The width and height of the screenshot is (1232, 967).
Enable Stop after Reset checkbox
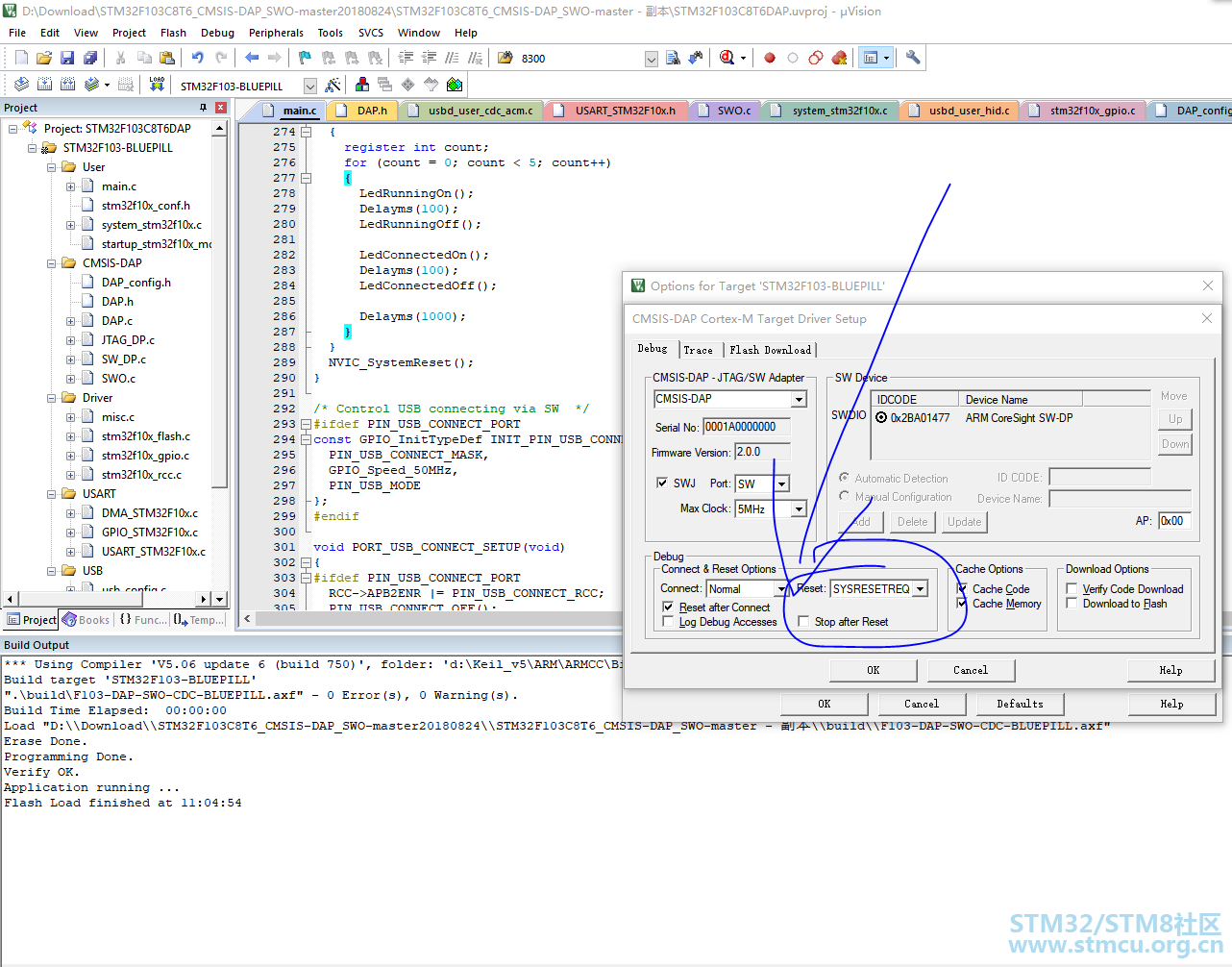804,622
